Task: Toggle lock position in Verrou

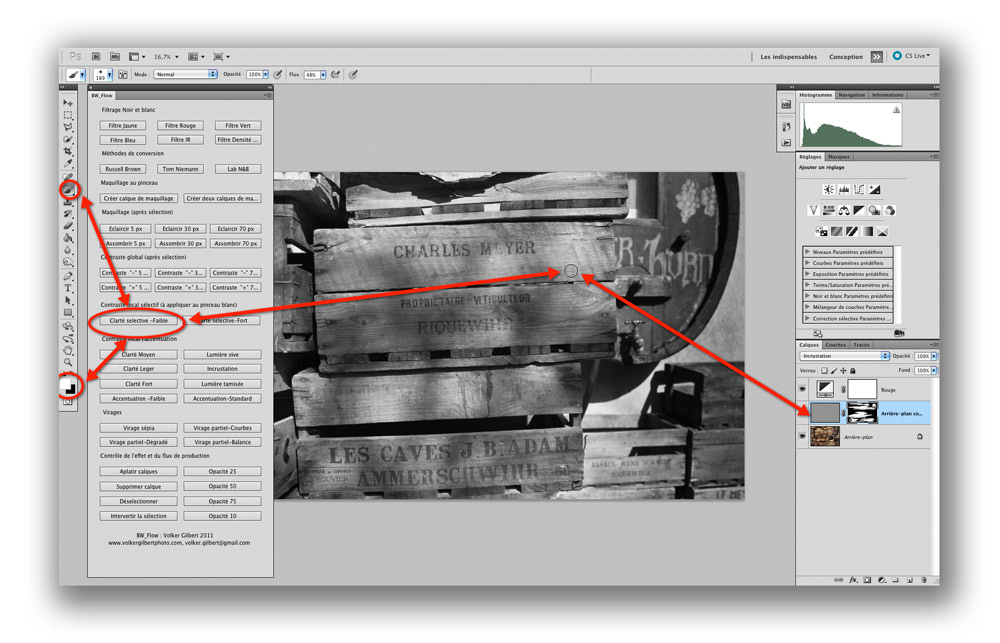Action: (x=843, y=370)
